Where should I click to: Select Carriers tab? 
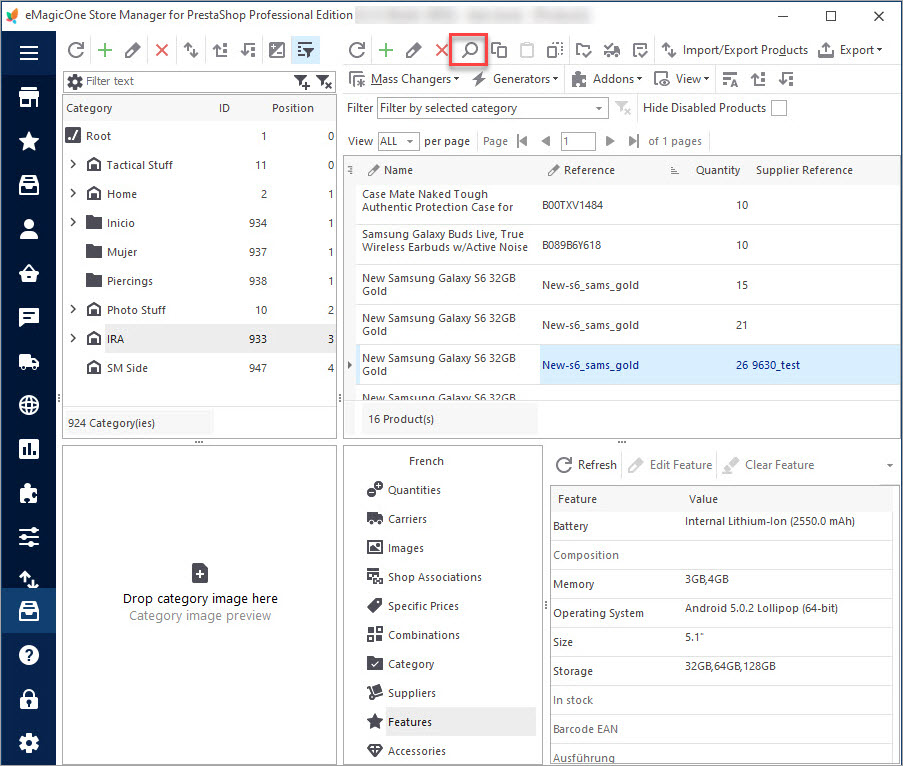pos(407,519)
